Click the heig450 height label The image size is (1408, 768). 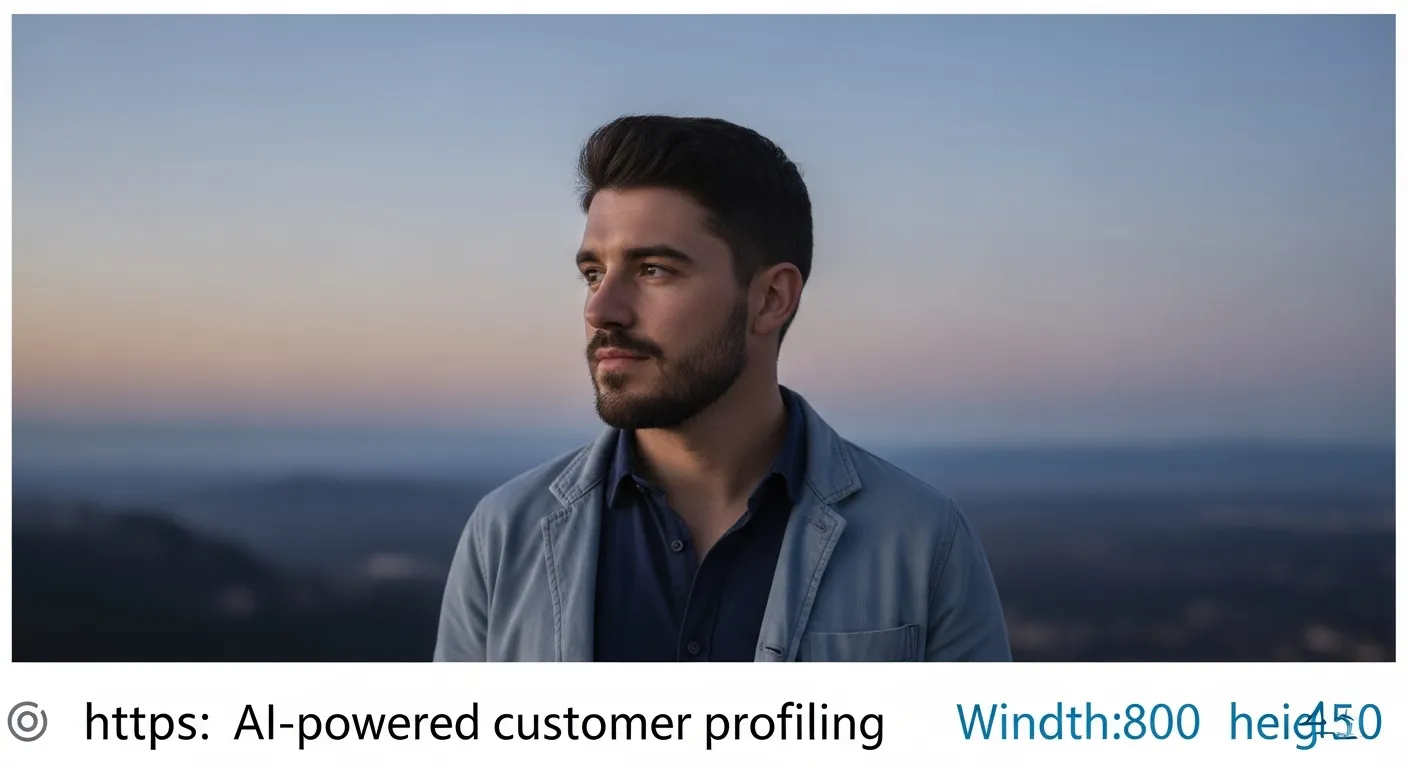coord(1306,722)
